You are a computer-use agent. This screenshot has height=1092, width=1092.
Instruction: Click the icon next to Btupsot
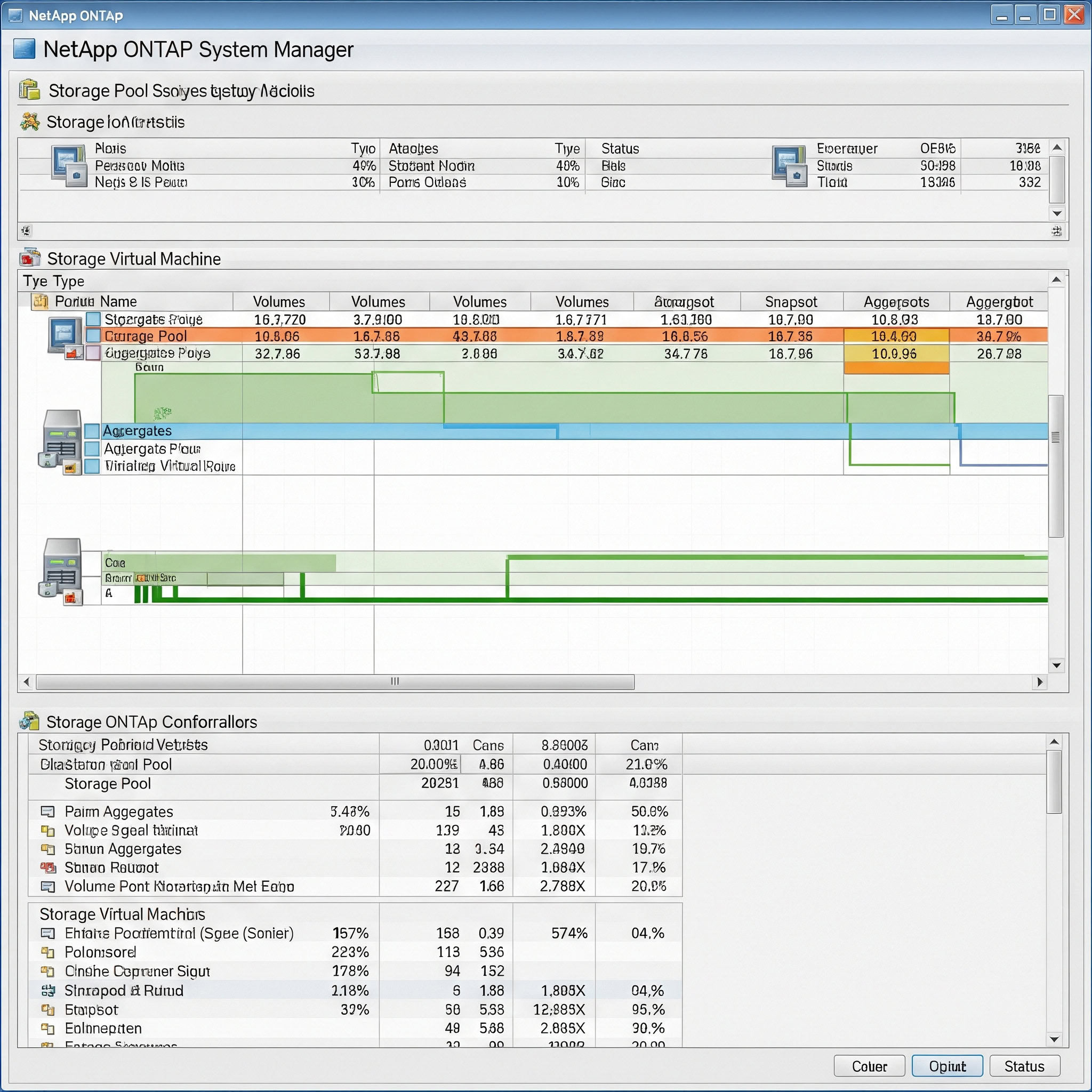click(x=48, y=1009)
